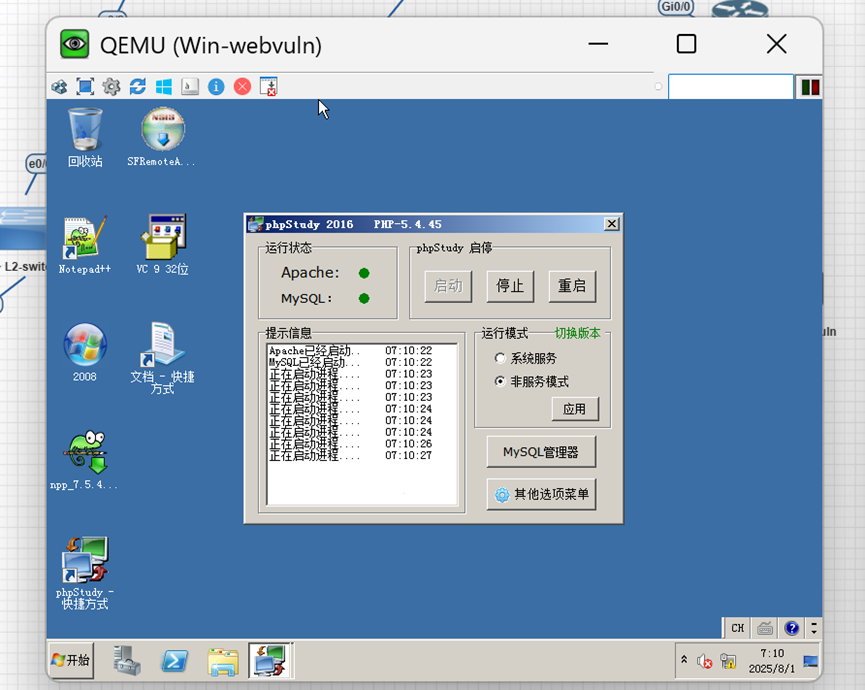Toggle fullscreen icon in QEMU toolbar
The height and width of the screenshot is (690, 865).
(85, 87)
